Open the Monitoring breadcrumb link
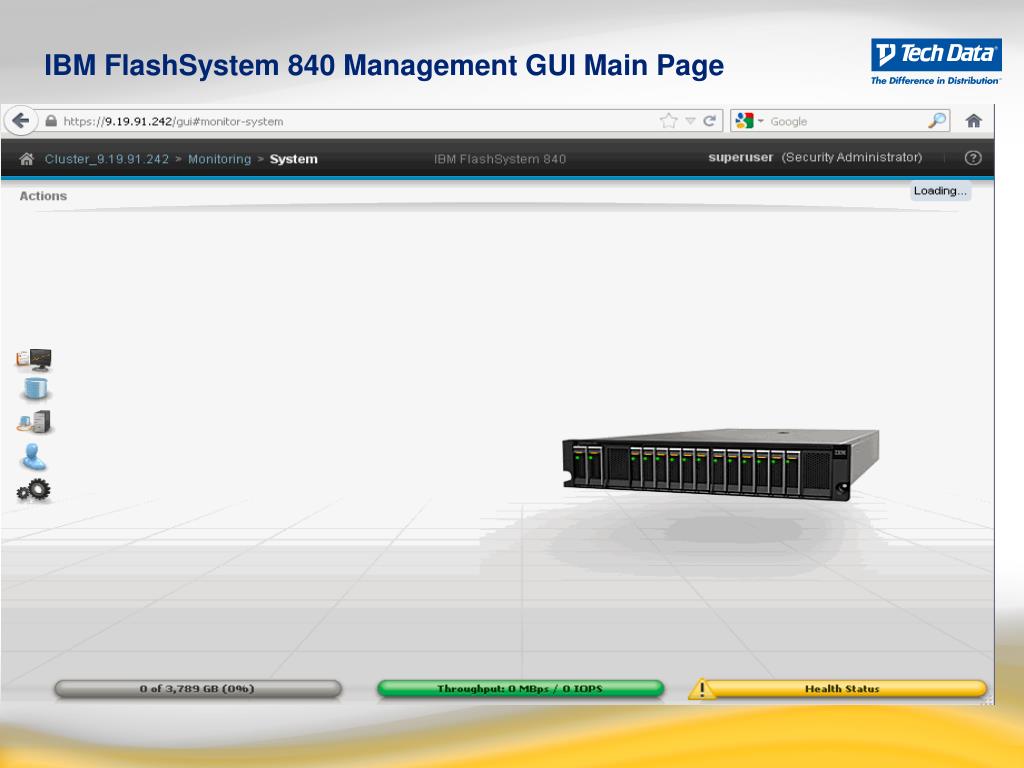 point(219,159)
